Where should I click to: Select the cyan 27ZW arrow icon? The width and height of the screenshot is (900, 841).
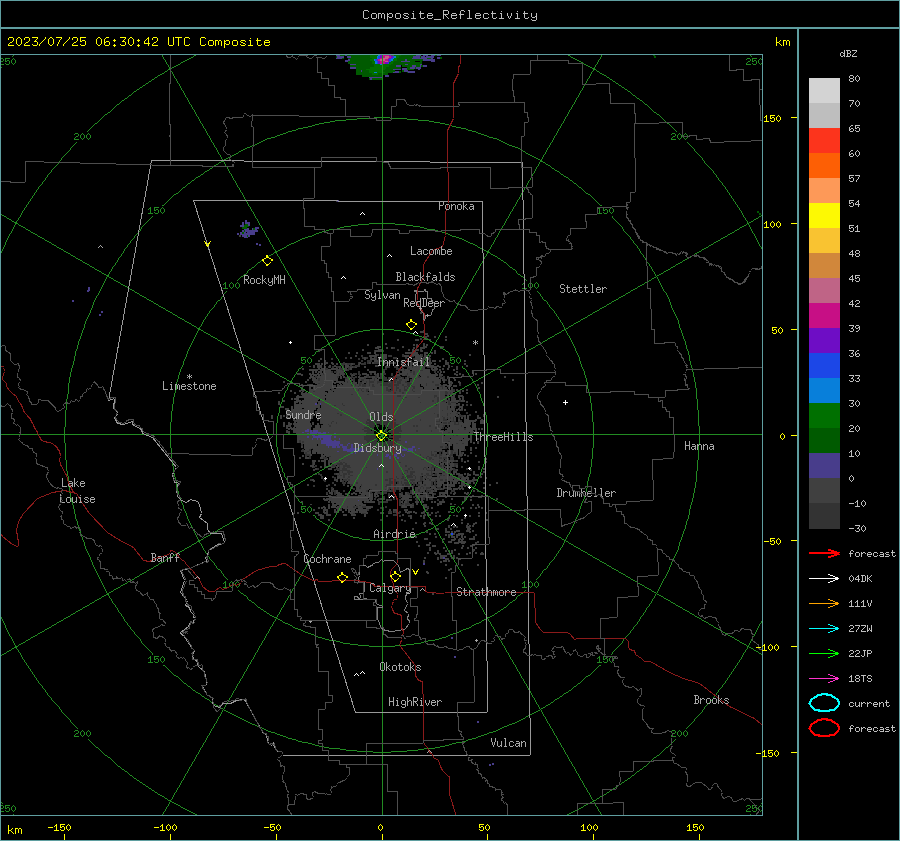coord(824,629)
